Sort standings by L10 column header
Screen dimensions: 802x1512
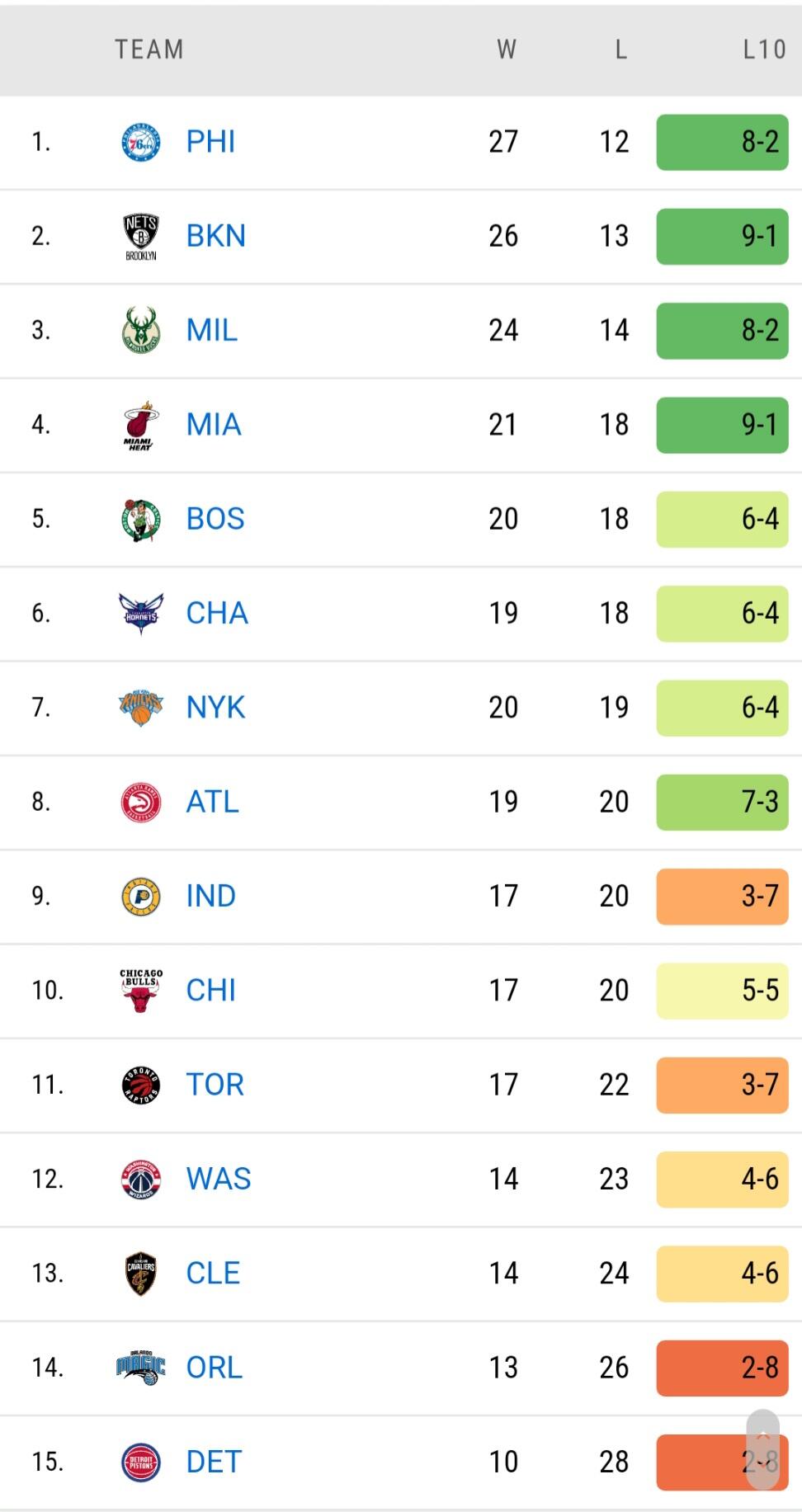(763, 49)
